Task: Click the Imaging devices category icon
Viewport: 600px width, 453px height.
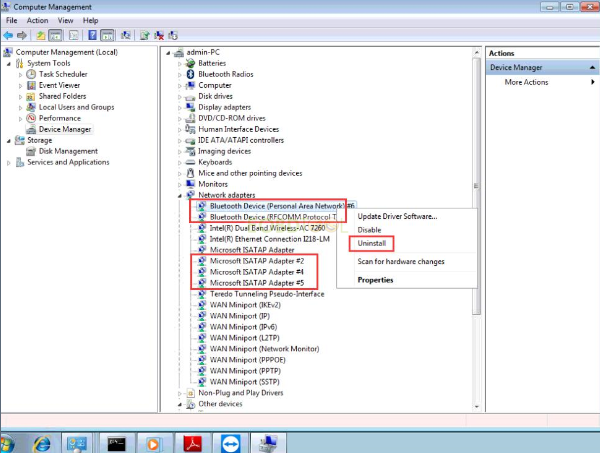Action: (x=190, y=151)
